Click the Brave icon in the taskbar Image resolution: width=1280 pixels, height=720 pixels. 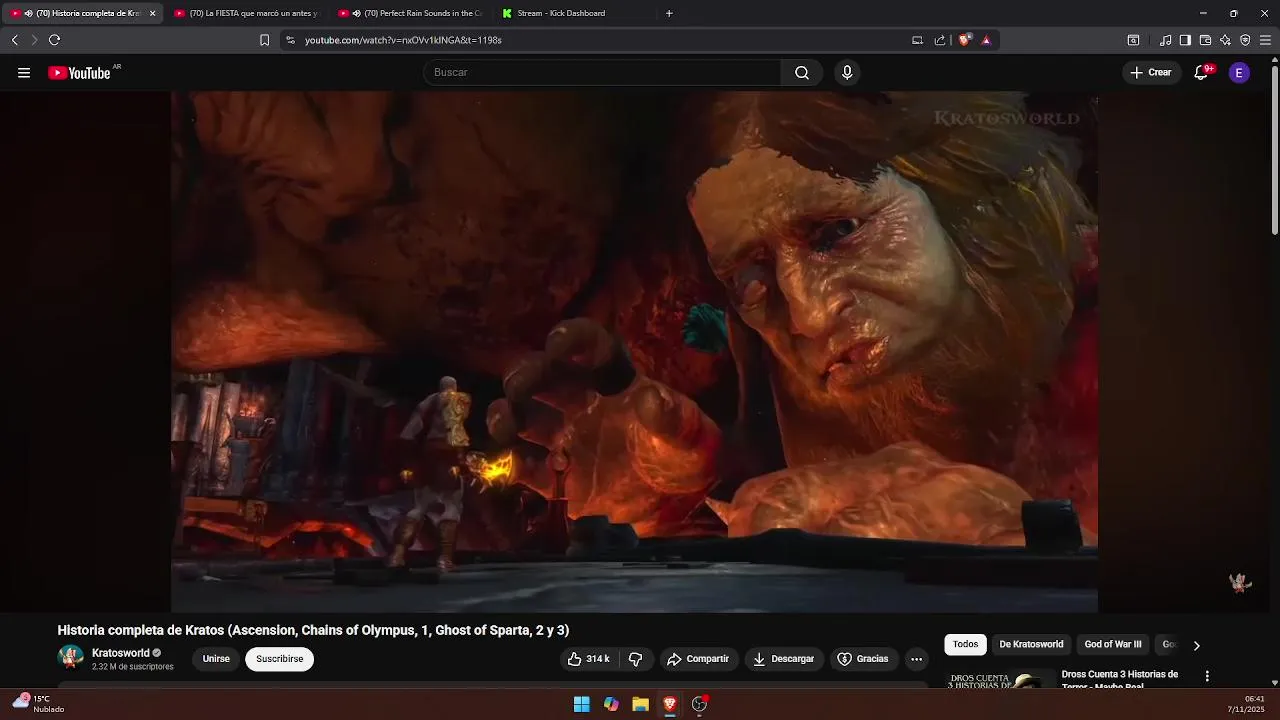[670, 704]
